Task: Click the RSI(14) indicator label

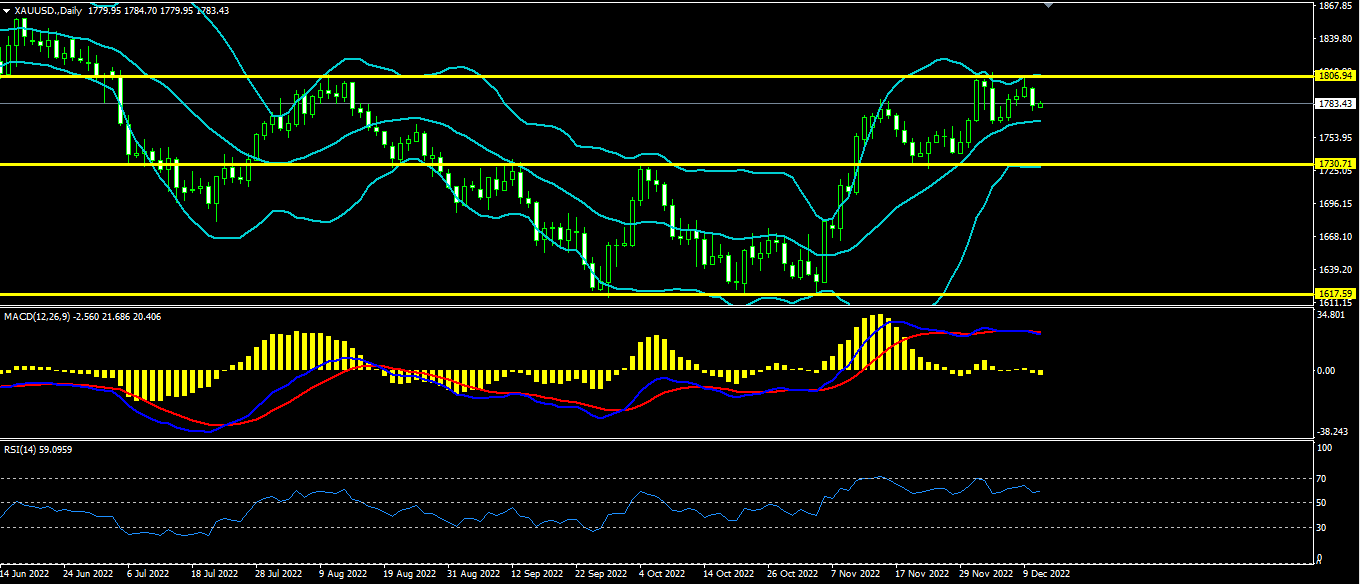Action: click(22, 449)
